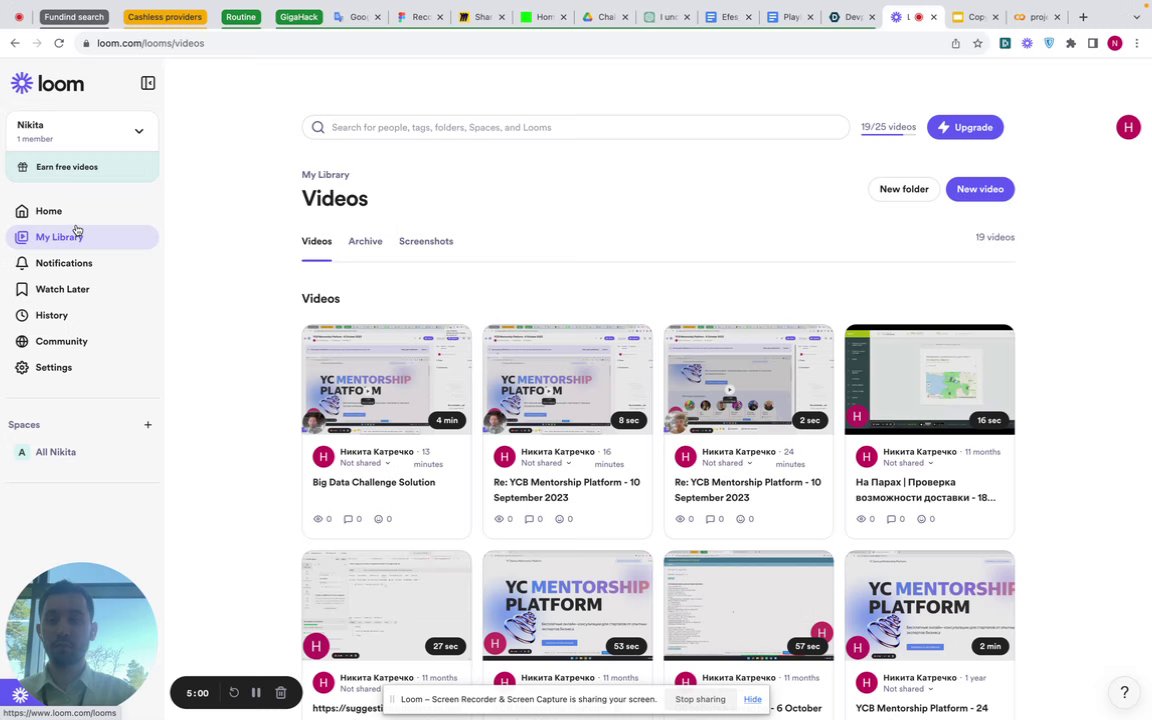Expand Not shared dropdown on Big Data video
This screenshot has width=1152, height=720.
pyautogui.click(x=365, y=463)
